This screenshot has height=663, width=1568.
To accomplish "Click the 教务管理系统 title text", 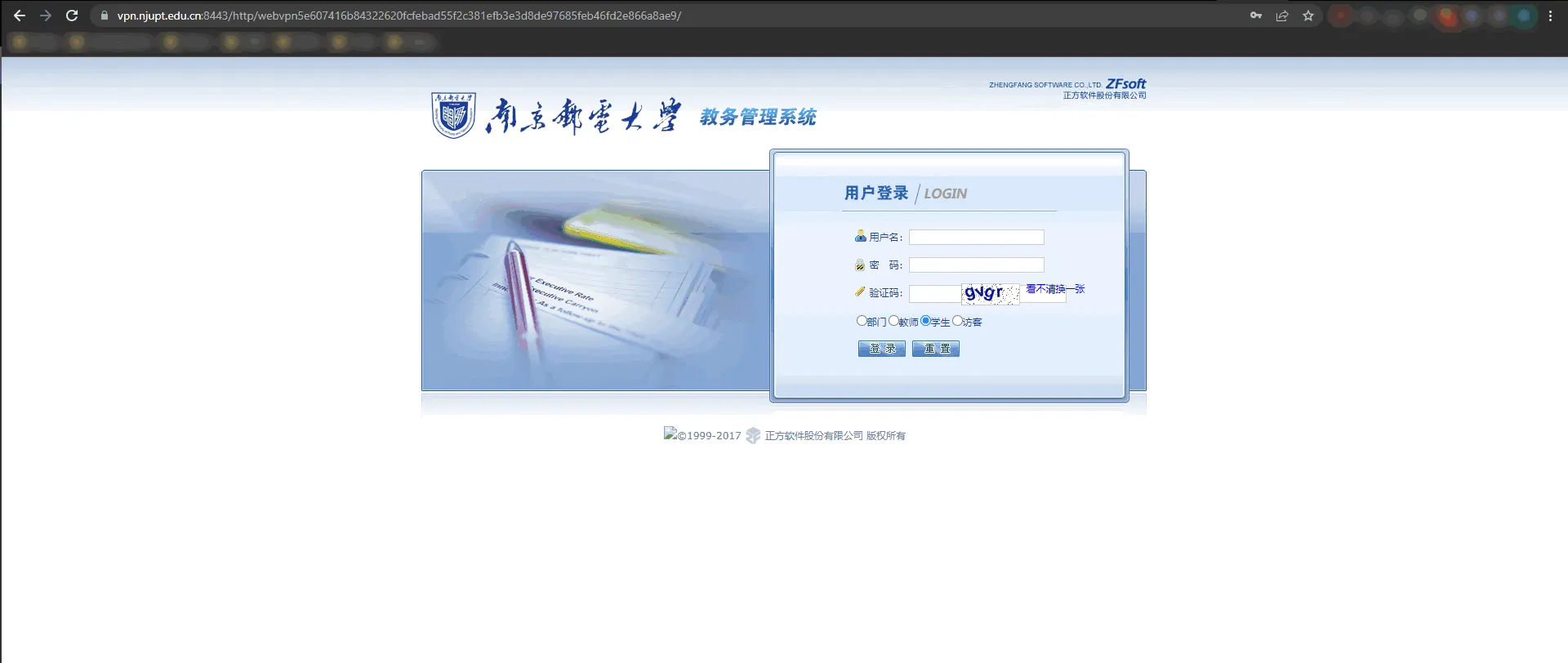I will [758, 117].
